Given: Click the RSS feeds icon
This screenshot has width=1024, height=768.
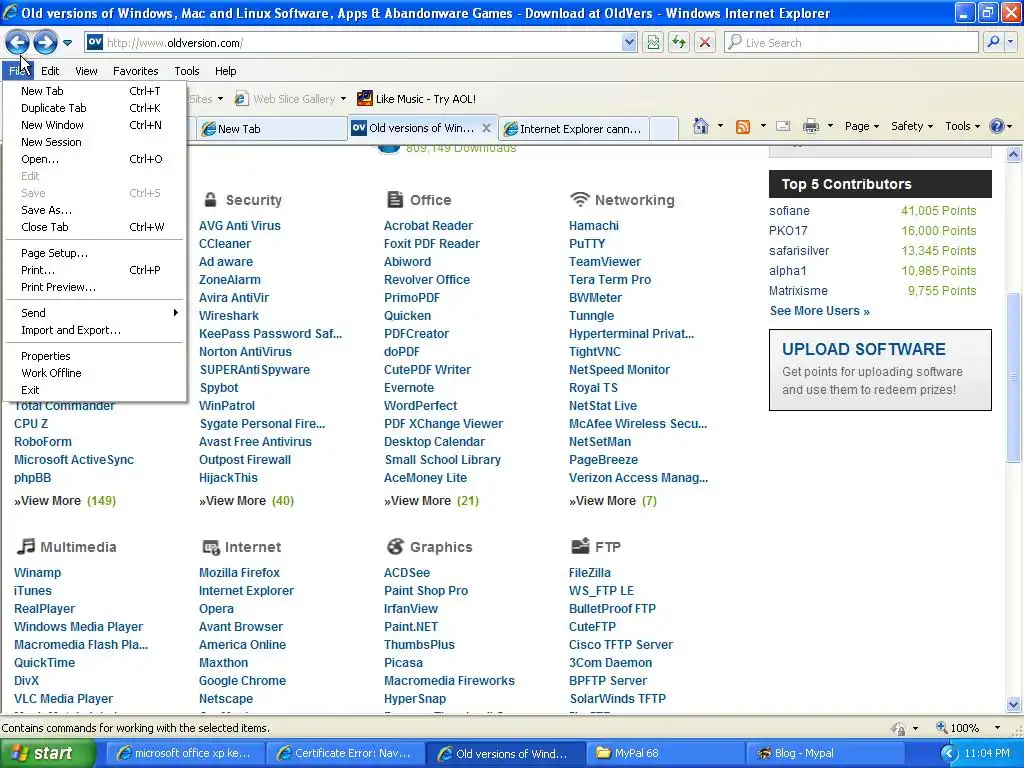Looking at the screenshot, I should [x=743, y=127].
